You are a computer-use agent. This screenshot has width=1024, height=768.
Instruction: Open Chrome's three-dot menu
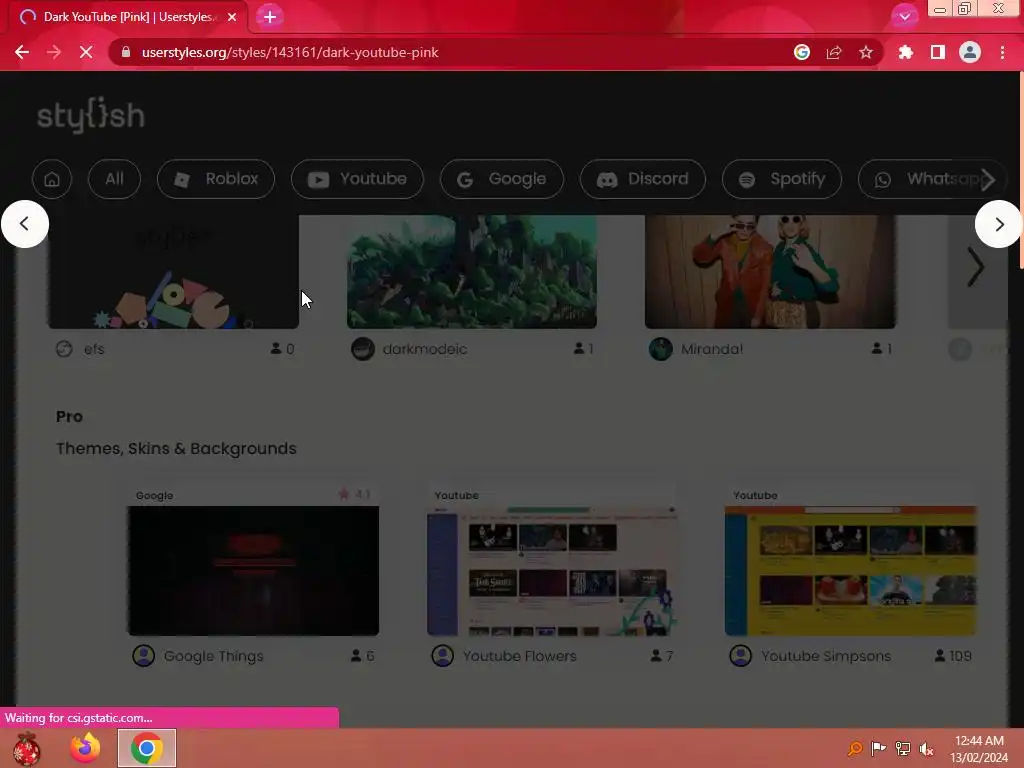pyautogui.click(x=1002, y=52)
